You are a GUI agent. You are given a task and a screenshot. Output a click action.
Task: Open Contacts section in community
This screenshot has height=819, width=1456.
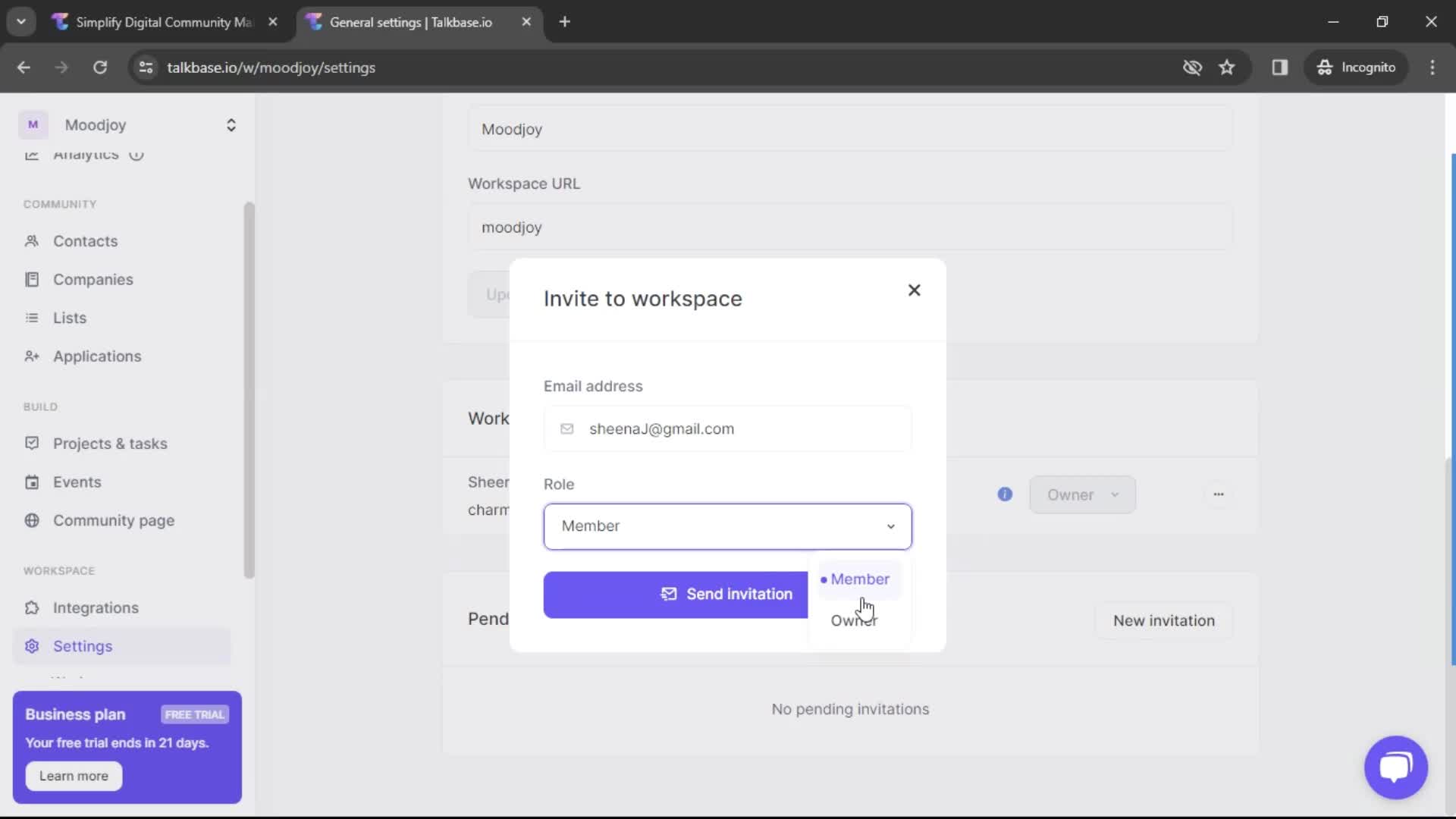pos(86,240)
